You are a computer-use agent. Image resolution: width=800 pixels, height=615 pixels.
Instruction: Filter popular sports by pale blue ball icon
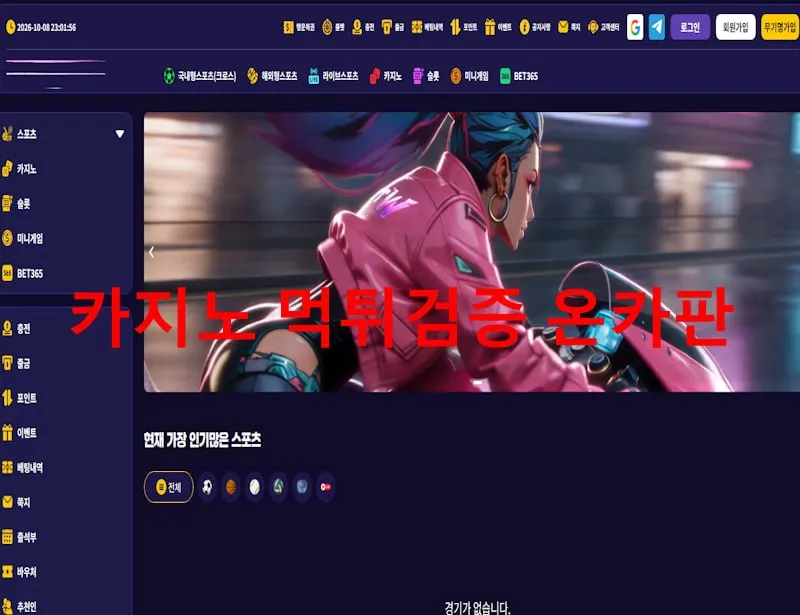302,487
